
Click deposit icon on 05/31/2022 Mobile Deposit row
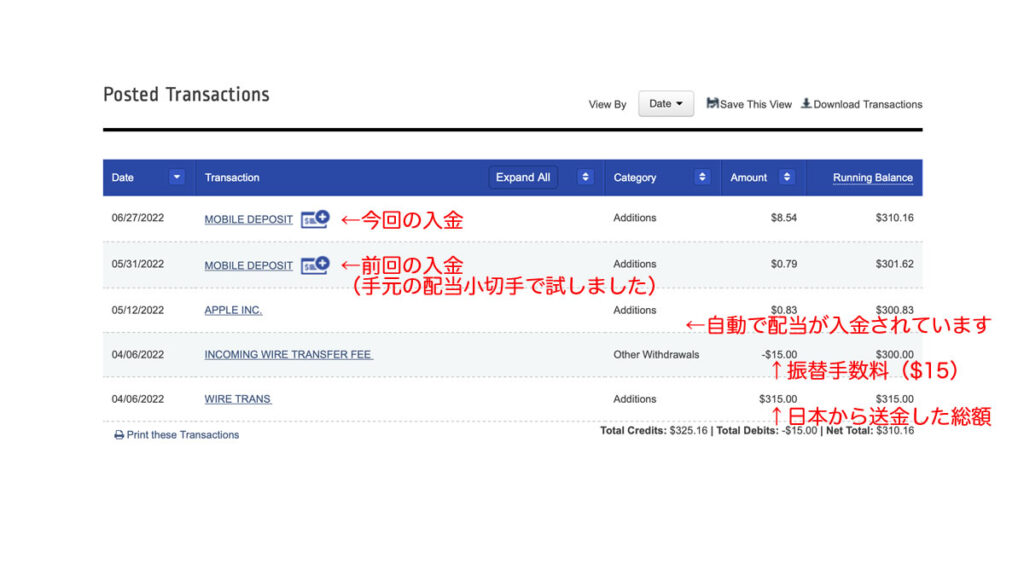coord(315,265)
